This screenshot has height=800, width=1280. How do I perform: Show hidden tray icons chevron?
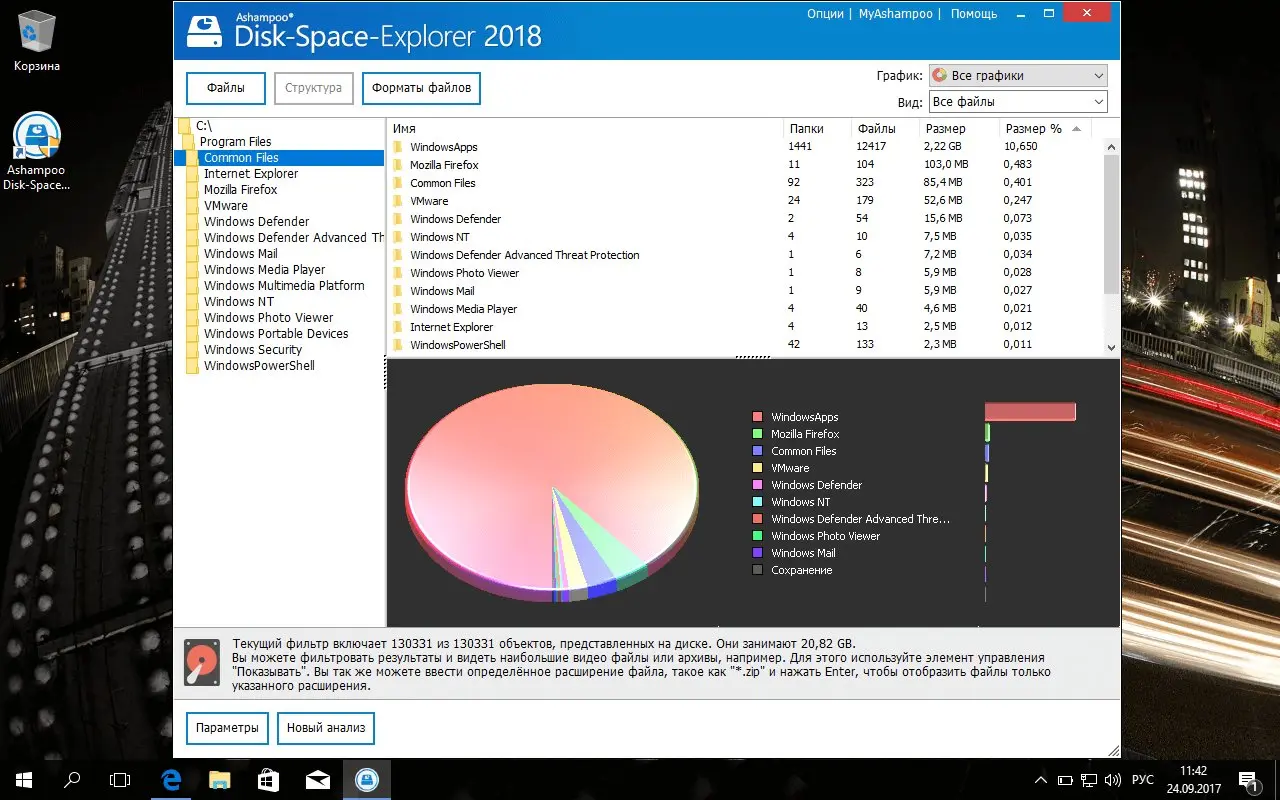coord(1040,780)
